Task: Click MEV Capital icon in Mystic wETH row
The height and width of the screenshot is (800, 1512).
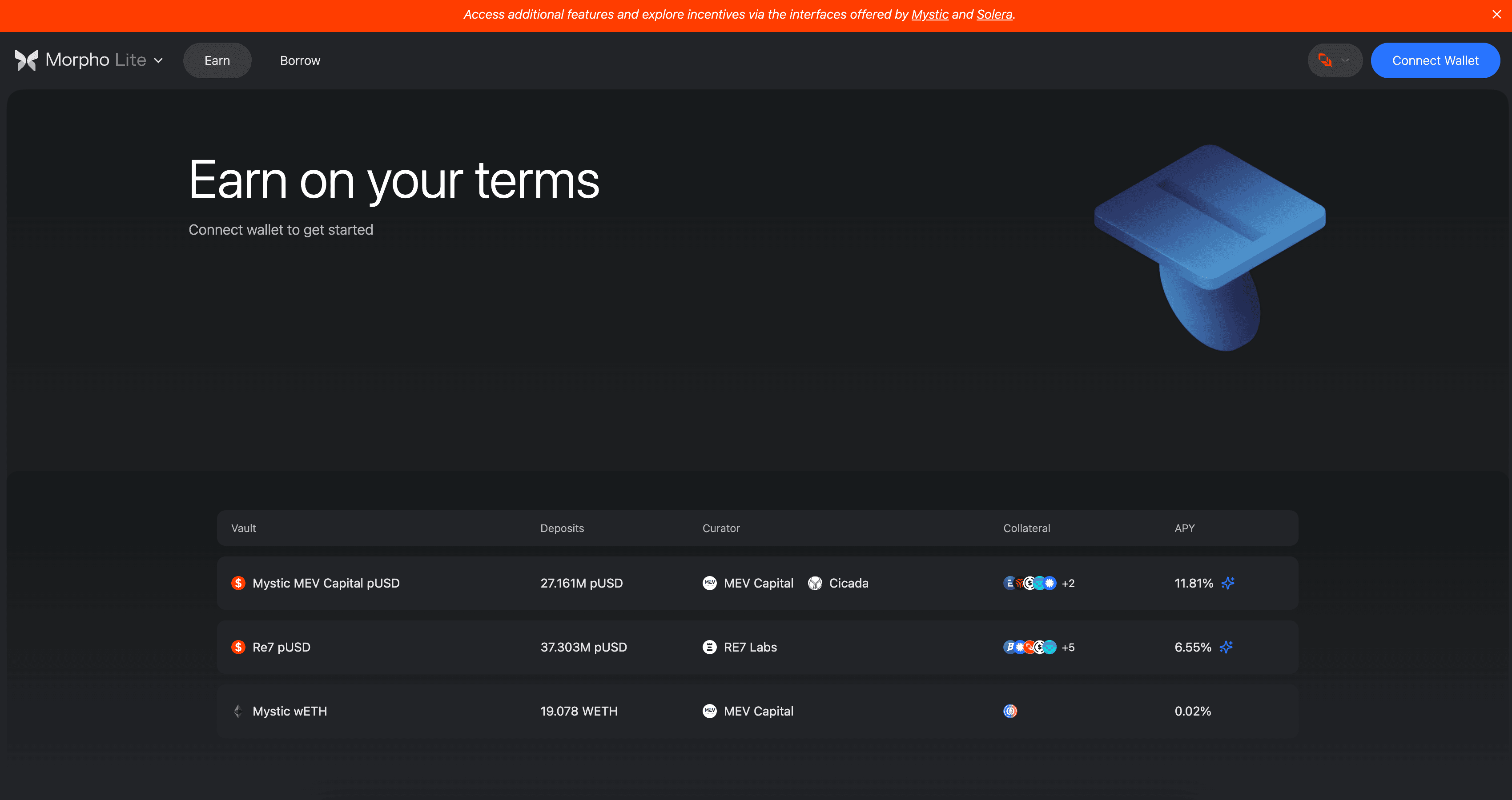Action: pos(710,711)
